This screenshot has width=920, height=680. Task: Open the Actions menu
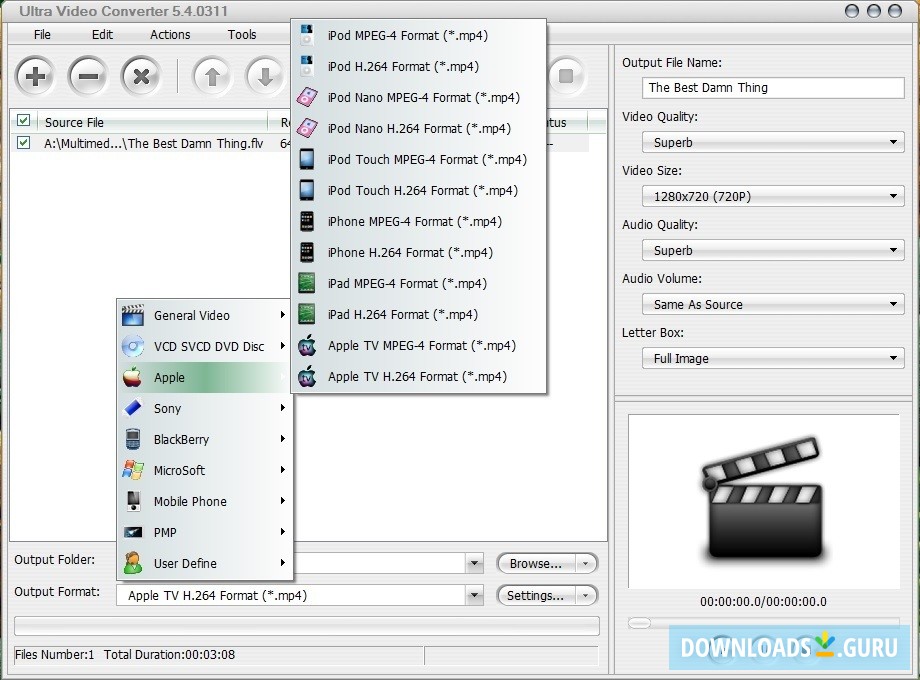tap(169, 33)
